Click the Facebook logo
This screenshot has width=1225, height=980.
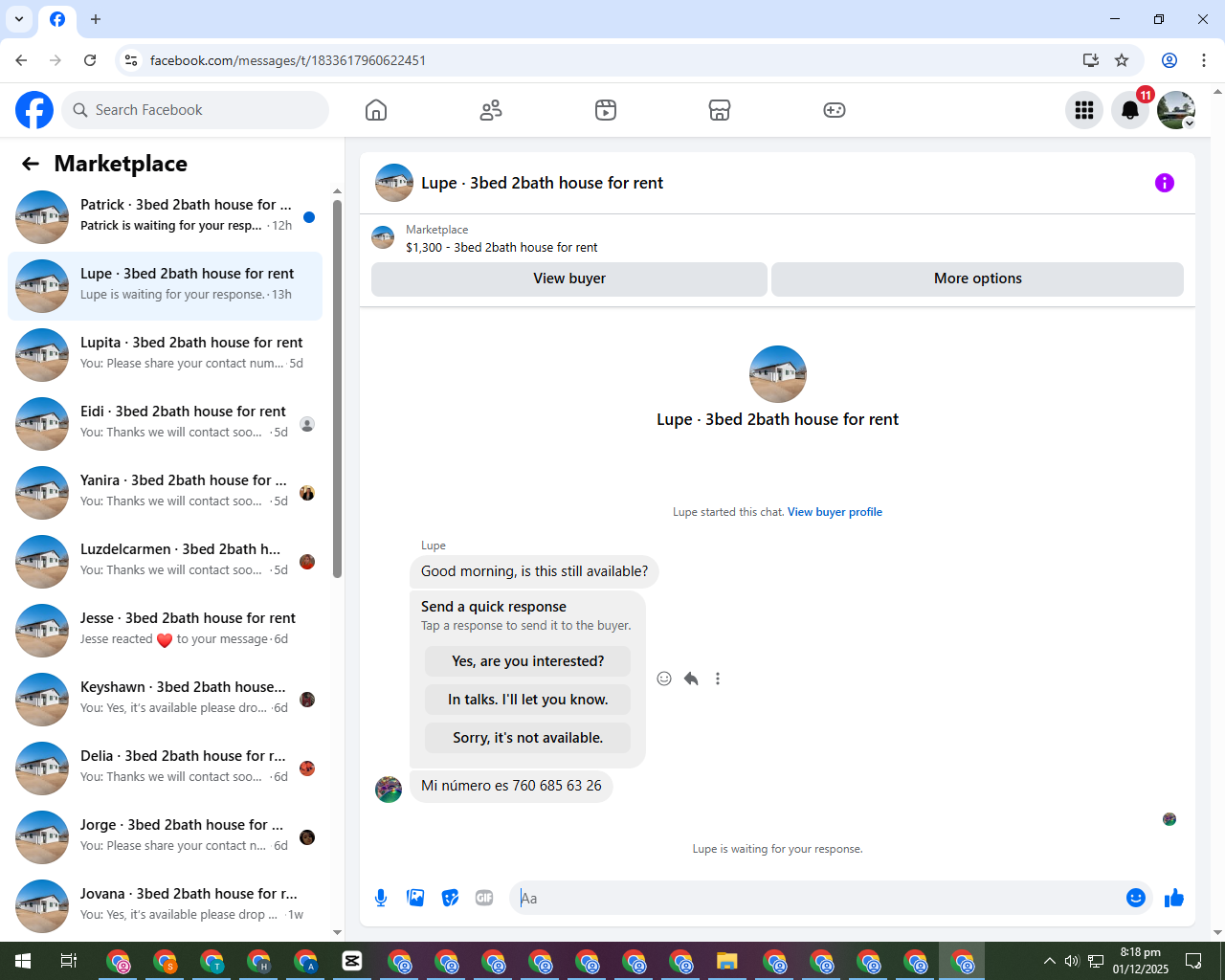click(34, 110)
